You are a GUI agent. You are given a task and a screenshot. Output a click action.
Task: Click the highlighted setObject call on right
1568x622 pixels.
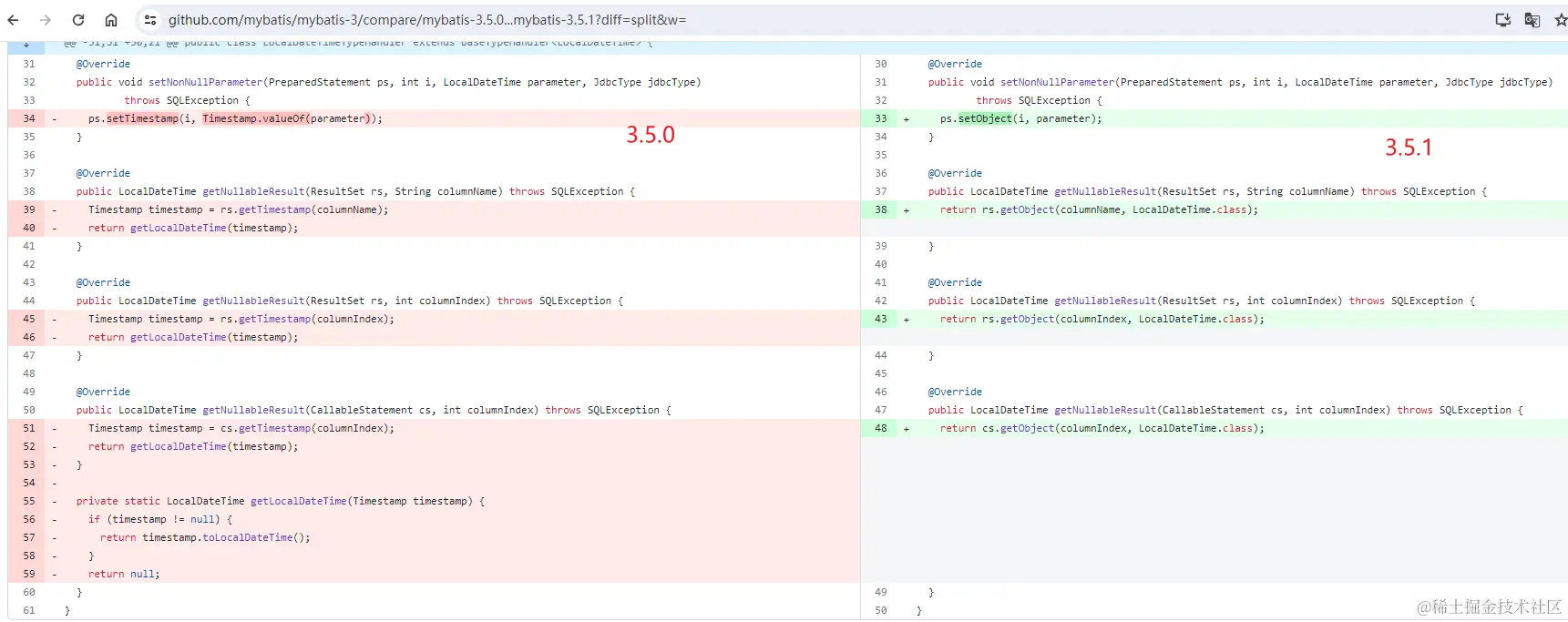tap(985, 118)
